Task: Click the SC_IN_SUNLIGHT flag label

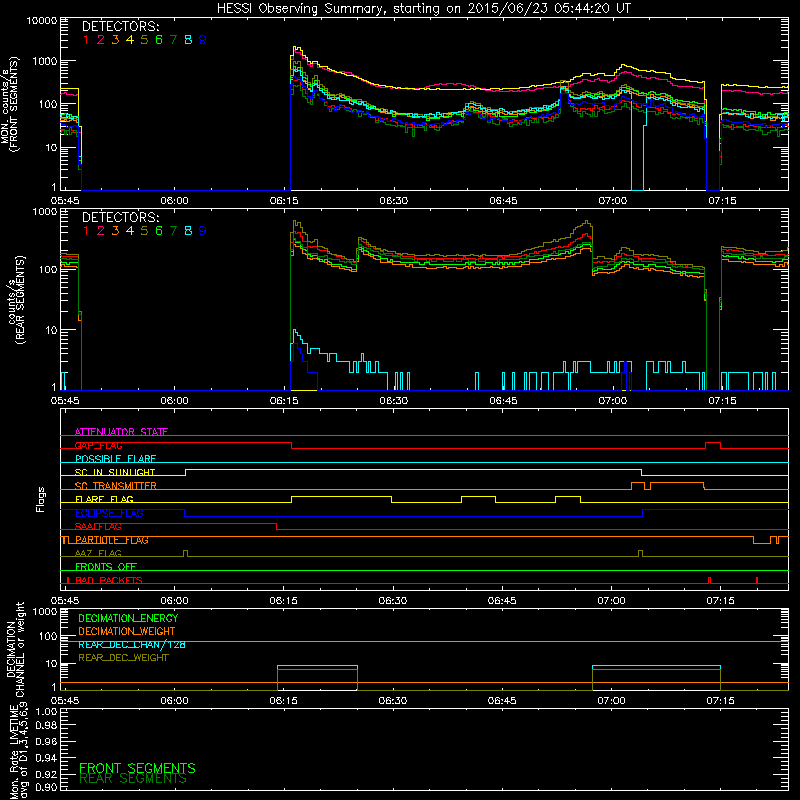Action: point(115,472)
